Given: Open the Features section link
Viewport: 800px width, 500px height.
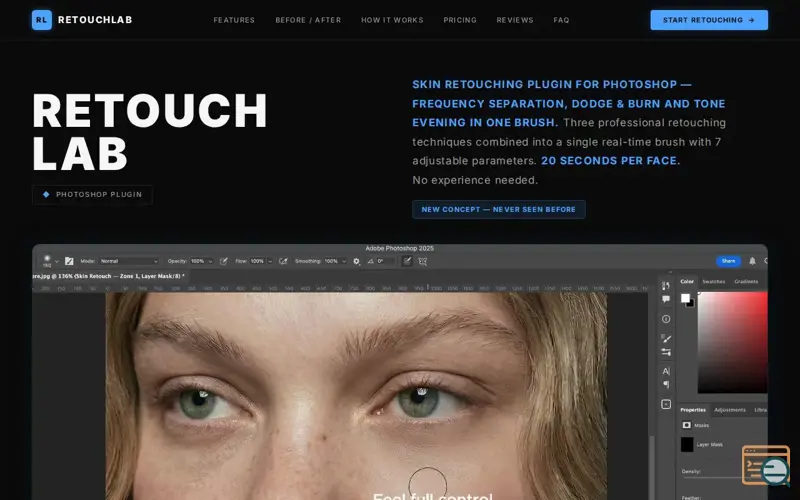Looking at the screenshot, I should 234,20.
